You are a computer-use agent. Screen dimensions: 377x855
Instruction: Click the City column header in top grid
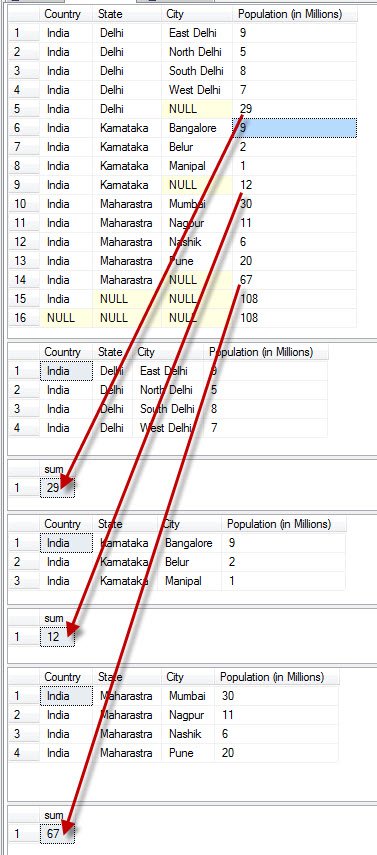[x=198, y=14]
